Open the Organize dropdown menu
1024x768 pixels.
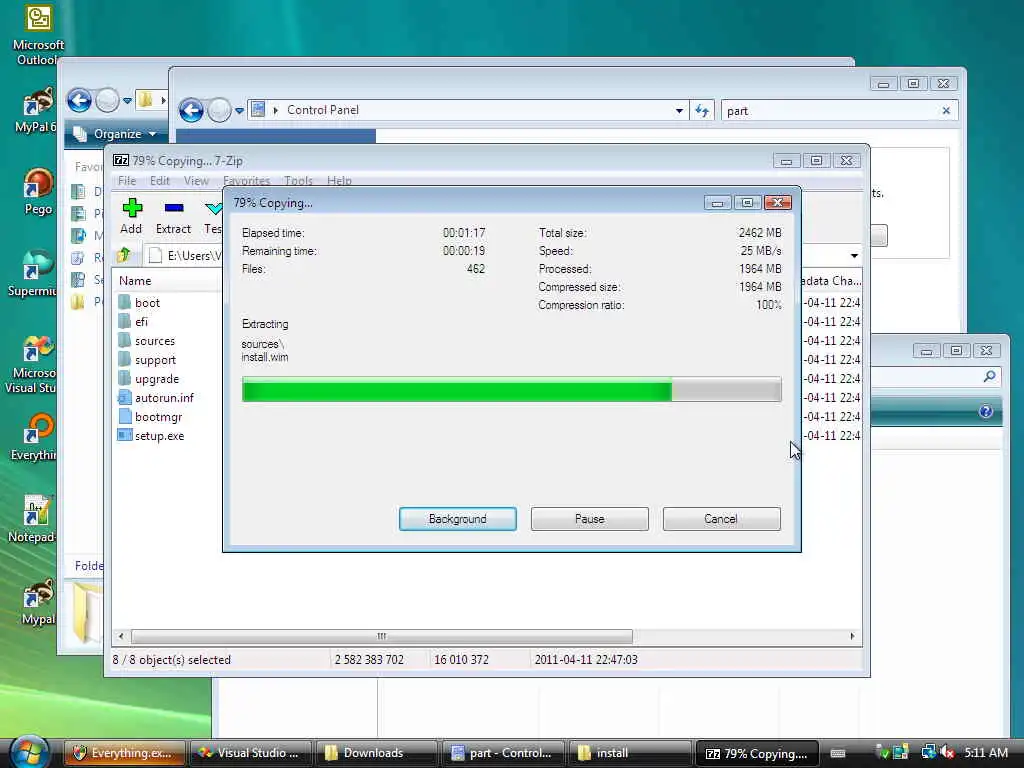point(115,134)
